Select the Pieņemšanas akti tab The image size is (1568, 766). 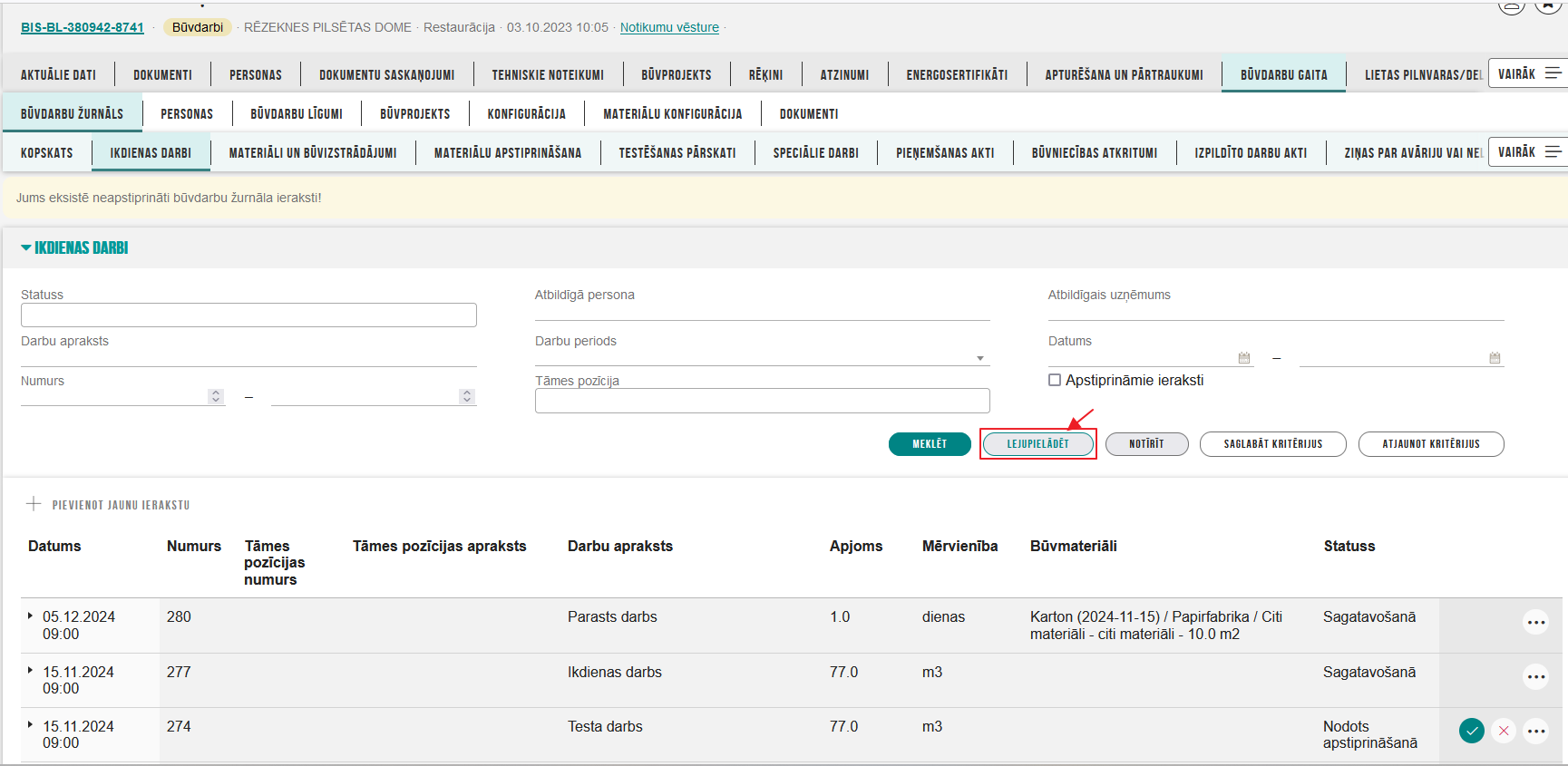[945, 152]
